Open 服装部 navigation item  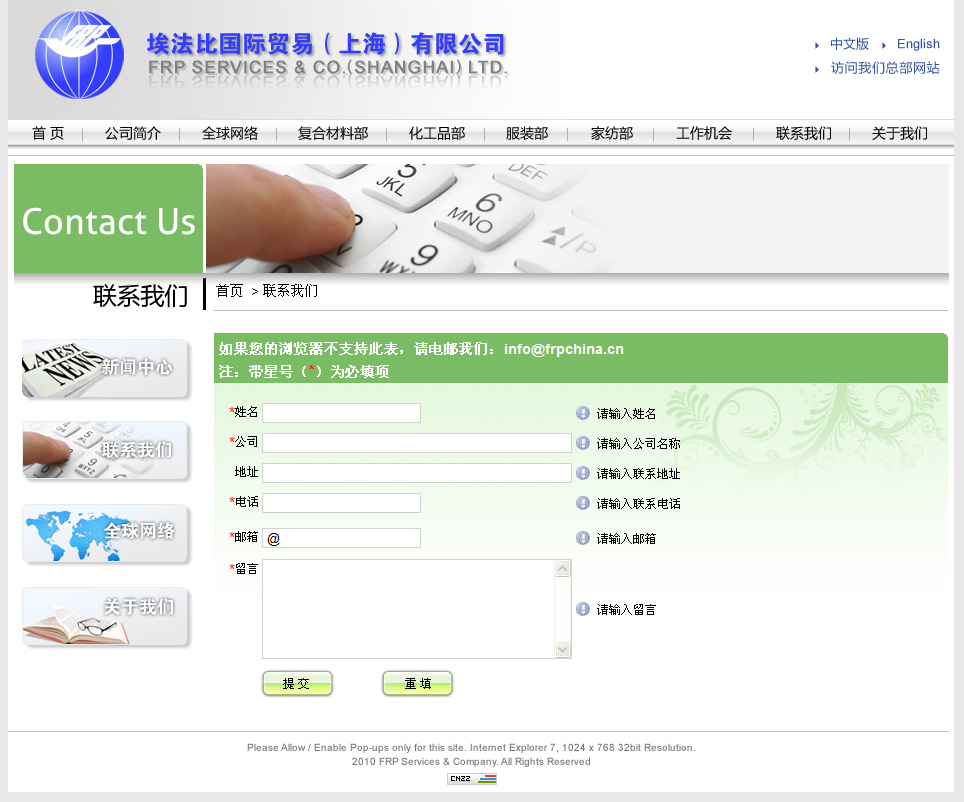(527, 133)
